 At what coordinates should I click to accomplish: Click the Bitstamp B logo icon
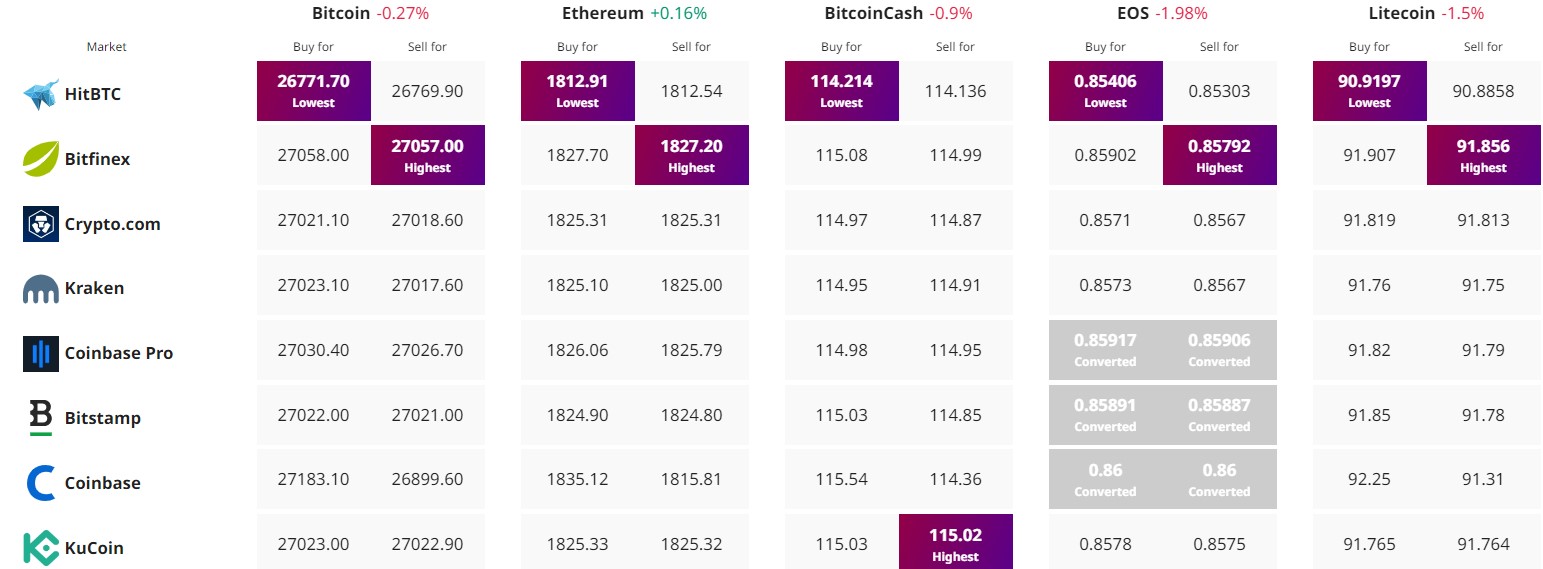40,418
